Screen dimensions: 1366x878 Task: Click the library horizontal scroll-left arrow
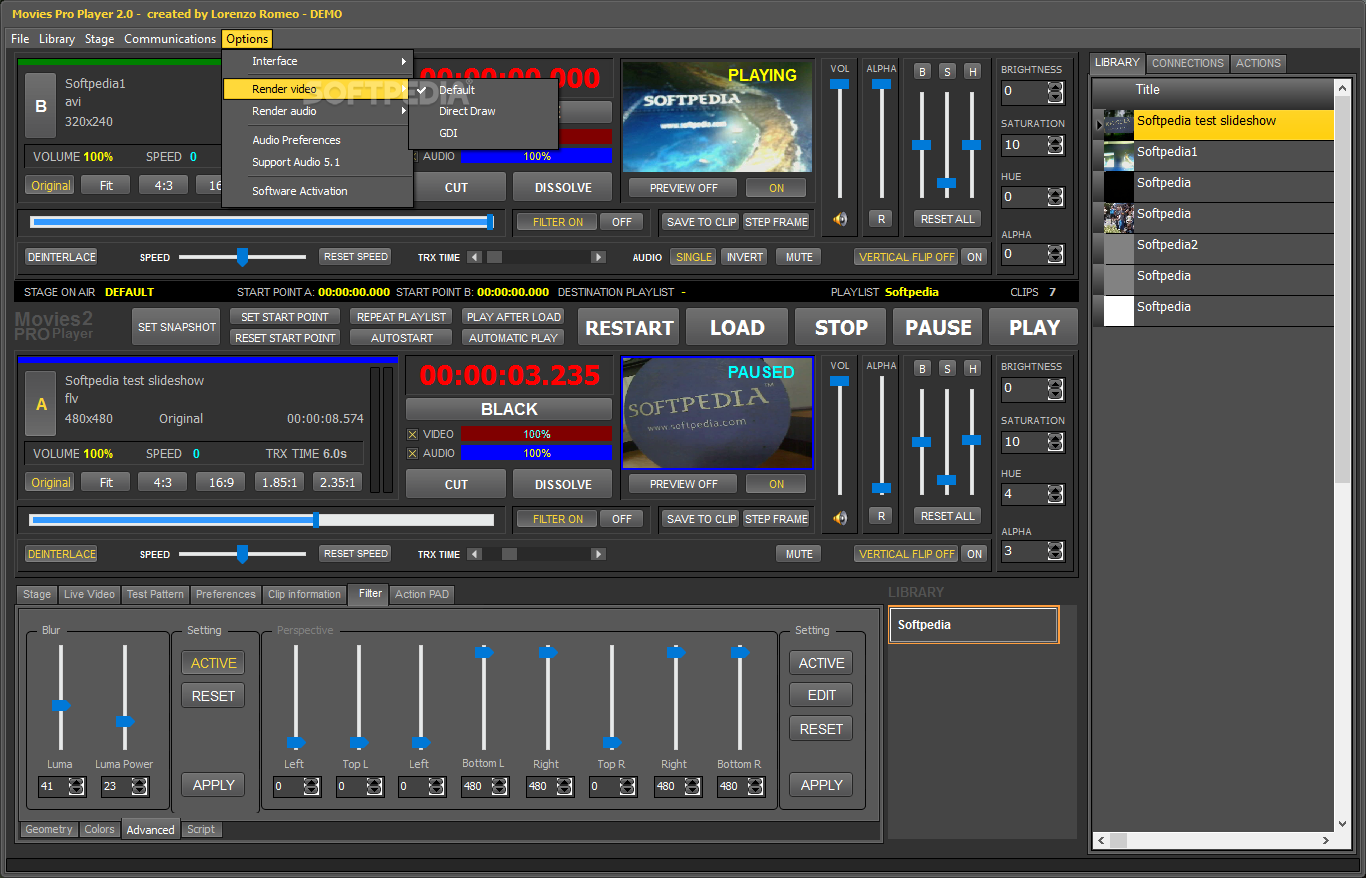click(x=1099, y=840)
